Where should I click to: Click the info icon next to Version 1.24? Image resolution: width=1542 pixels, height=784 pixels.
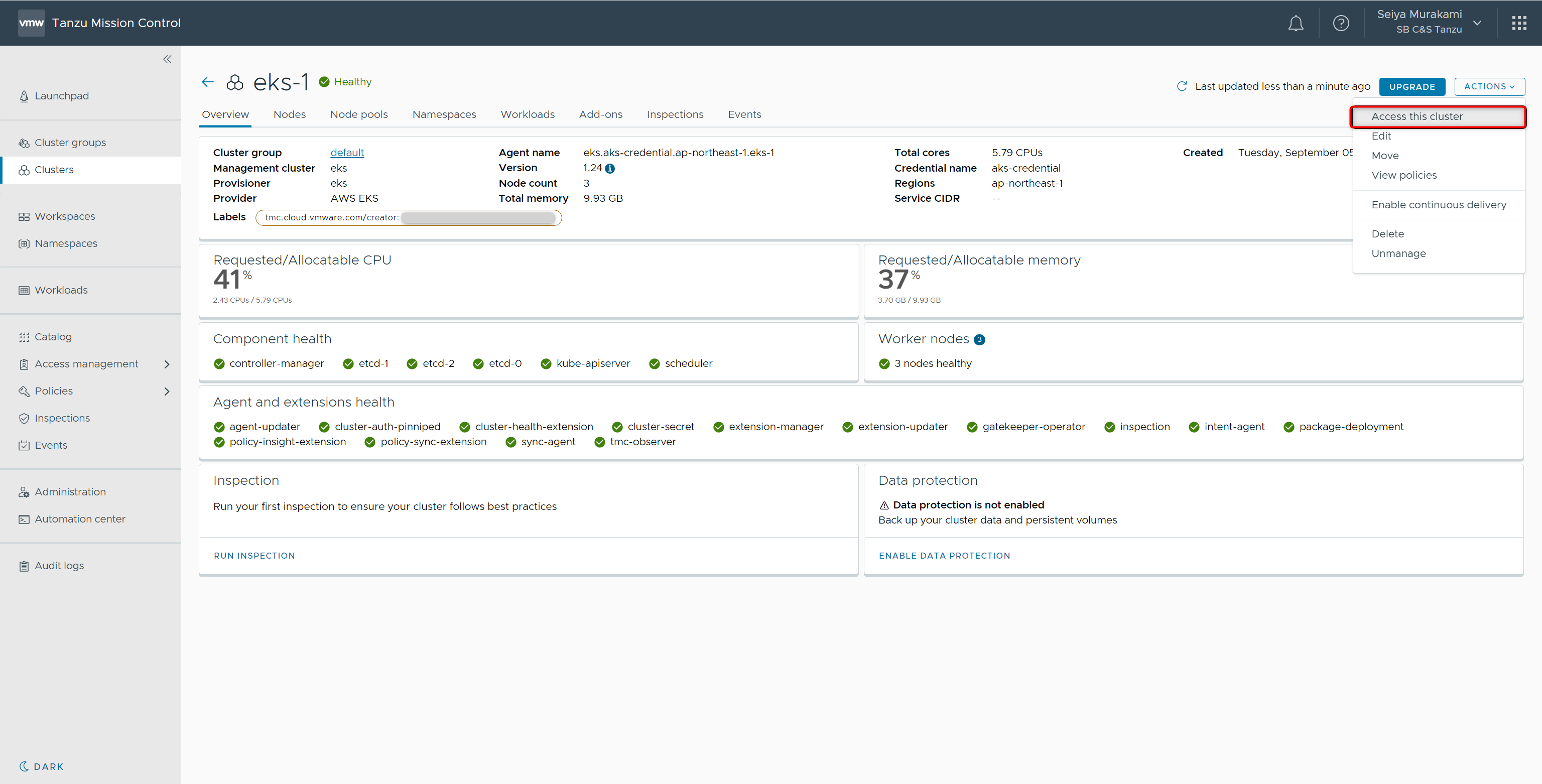pyautogui.click(x=610, y=169)
